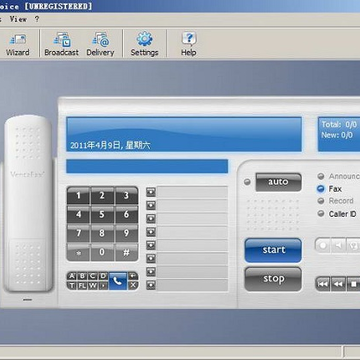Dial digit 3 on keypad
The width and height of the screenshot is (360, 360).
[x=126, y=196]
